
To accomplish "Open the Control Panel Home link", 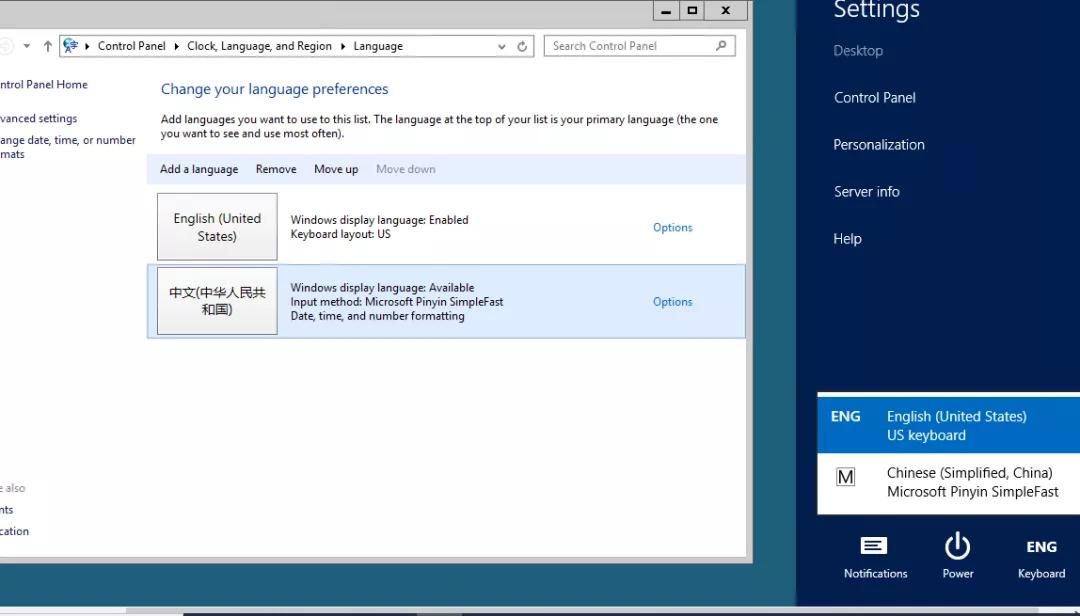I will (43, 85).
